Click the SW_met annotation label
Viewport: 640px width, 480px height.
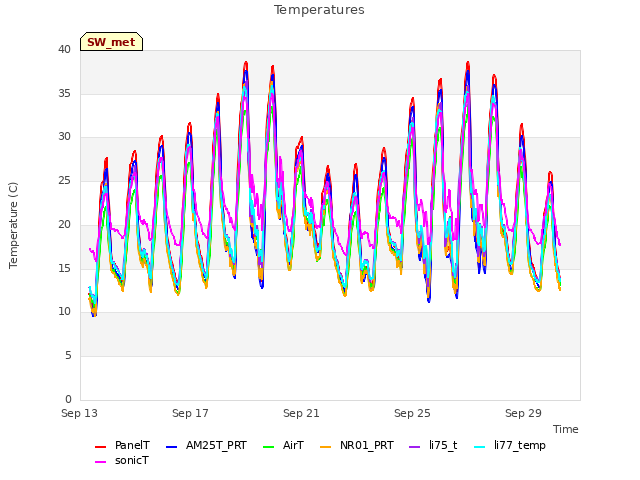tap(111, 42)
